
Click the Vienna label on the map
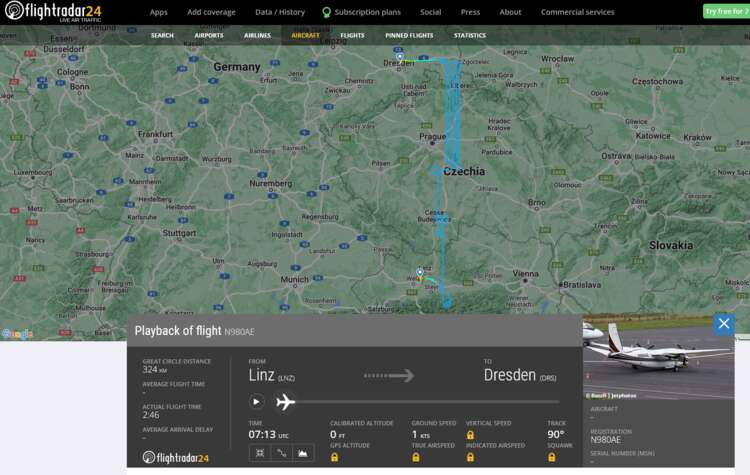pos(525,274)
